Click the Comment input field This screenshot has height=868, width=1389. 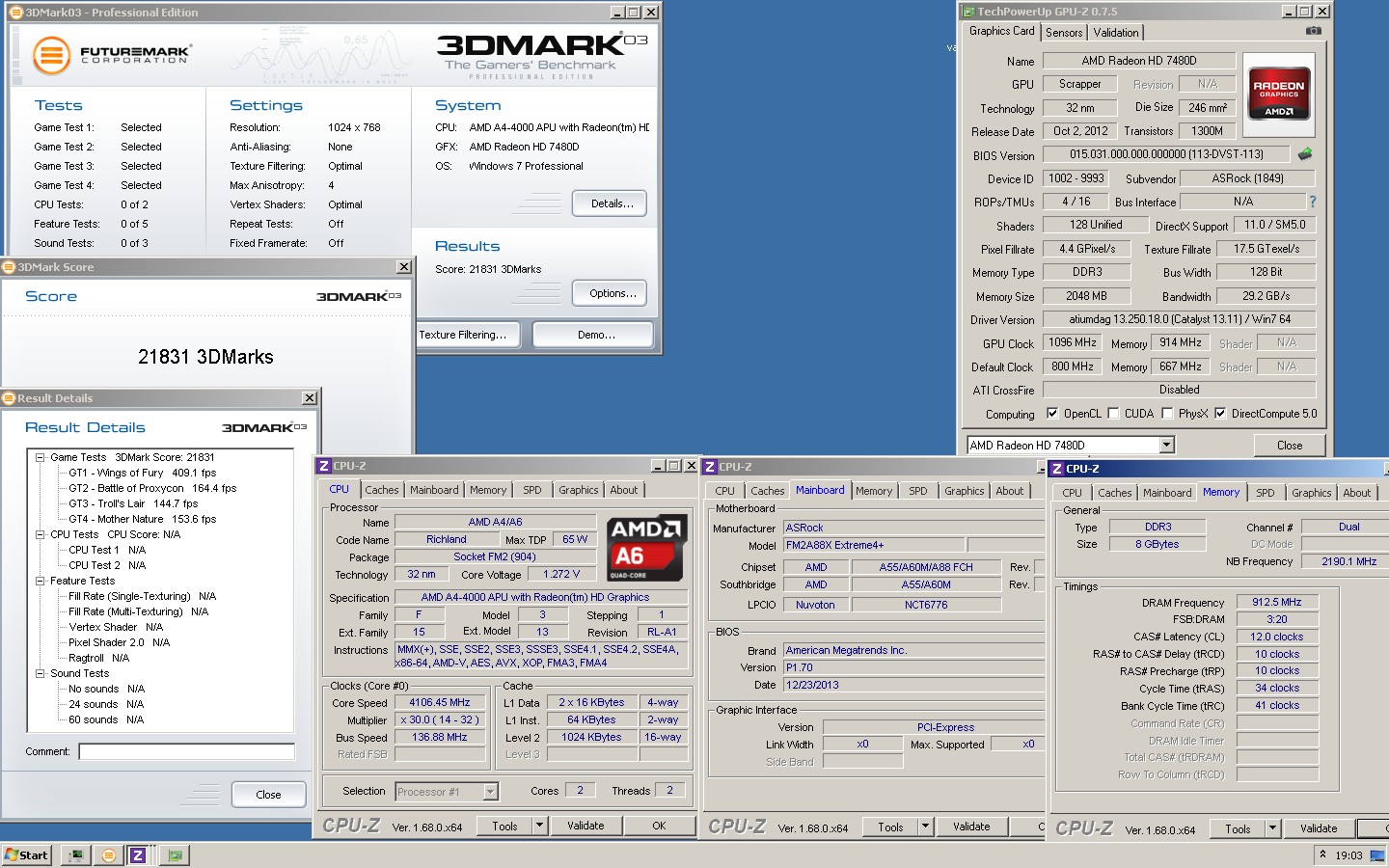point(187,751)
